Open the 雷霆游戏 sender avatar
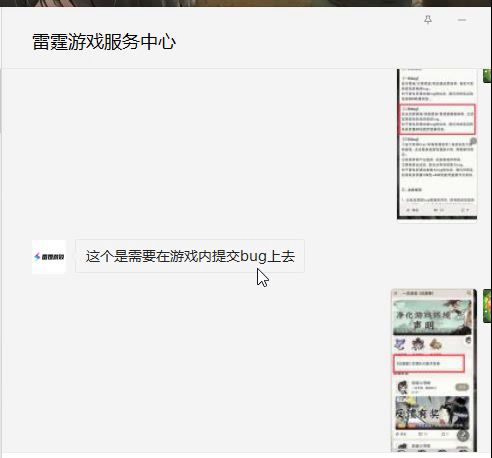Image resolution: width=492 pixels, height=458 pixels. (49, 257)
